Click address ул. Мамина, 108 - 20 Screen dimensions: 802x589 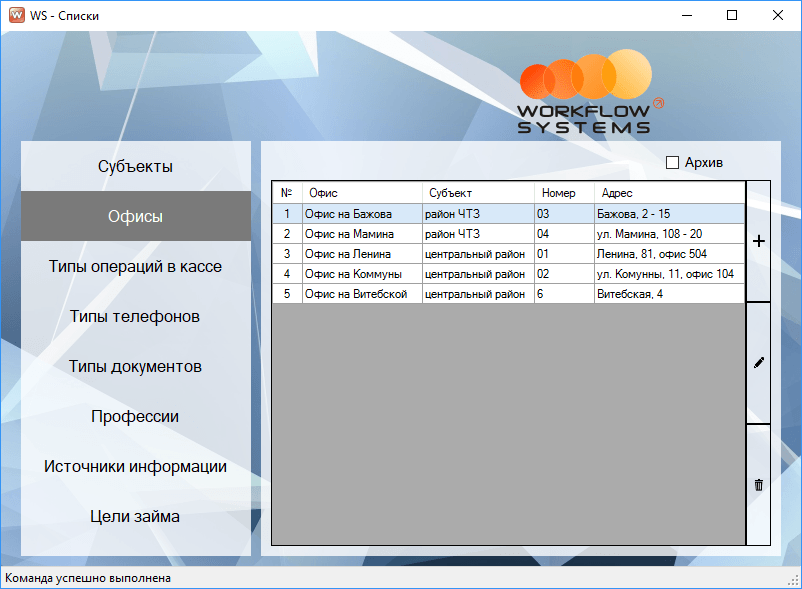point(670,234)
